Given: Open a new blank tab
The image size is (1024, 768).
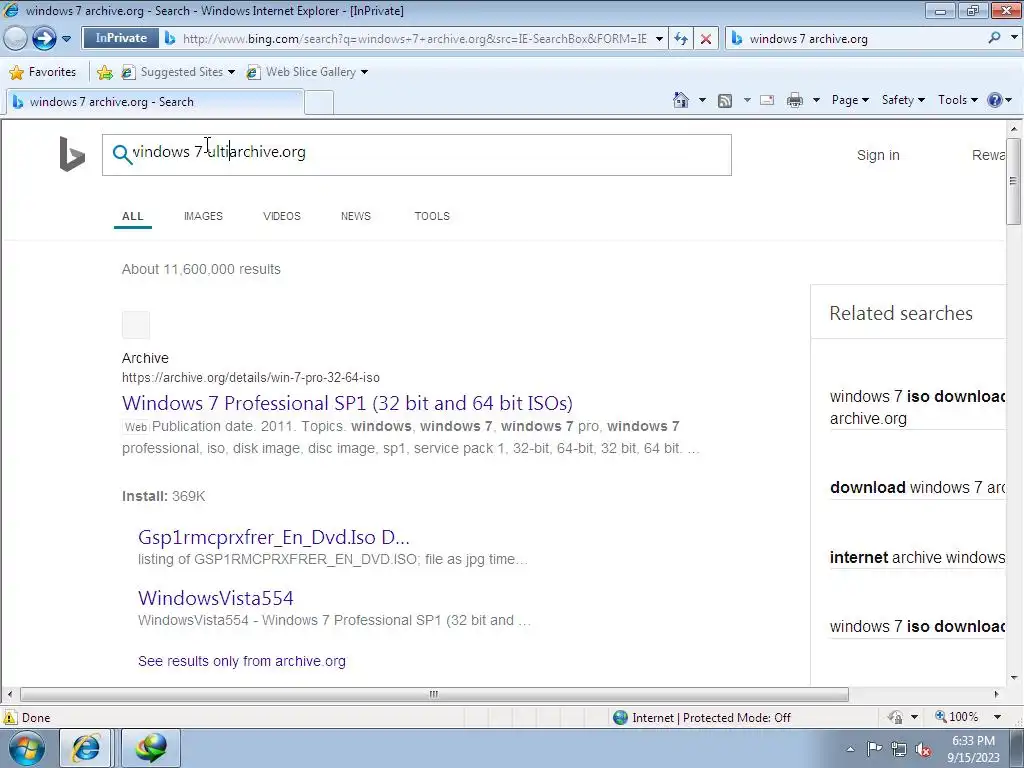Looking at the screenshot, I should click(x=319, y=103).
